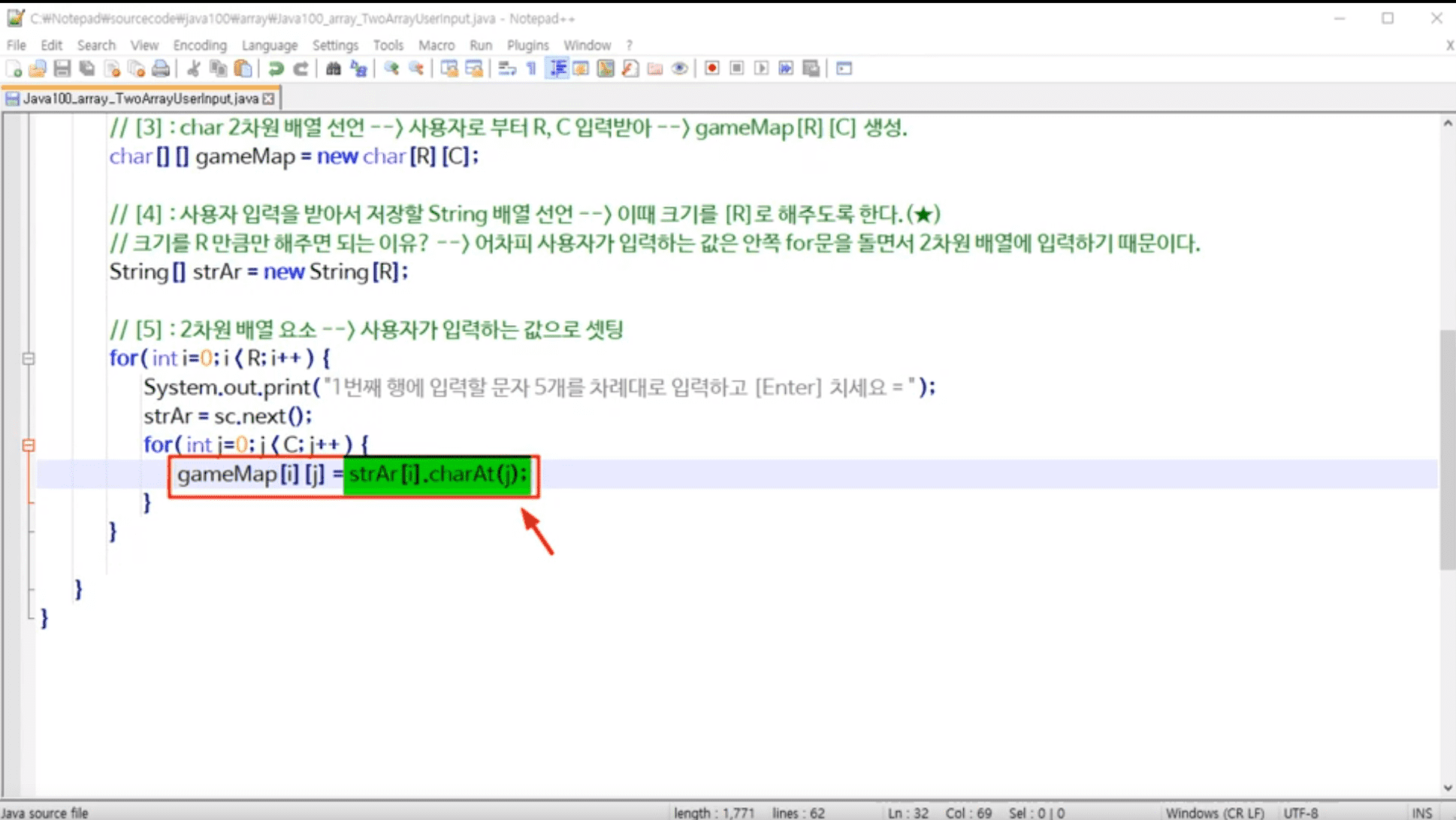Click the vertical scrollbar thumb

(1447, 449)
